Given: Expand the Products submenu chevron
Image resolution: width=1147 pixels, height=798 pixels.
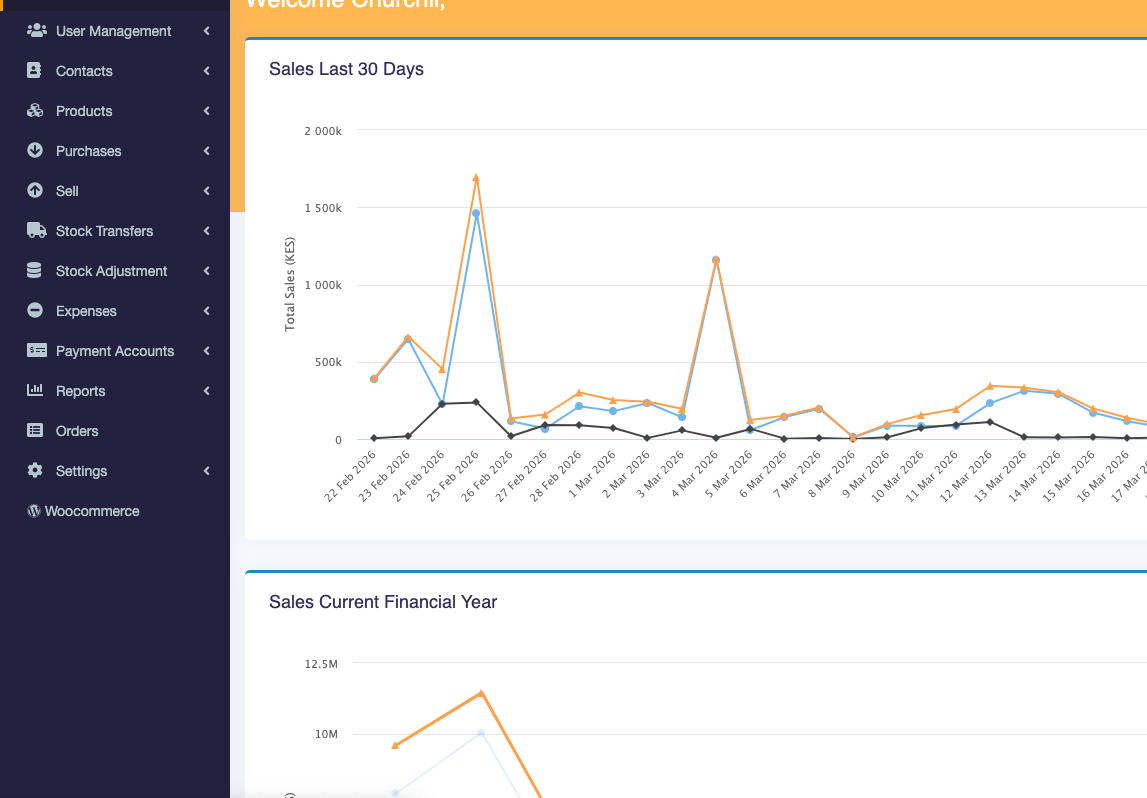Looking at the screenshot, I should click(x=206, y=111).
